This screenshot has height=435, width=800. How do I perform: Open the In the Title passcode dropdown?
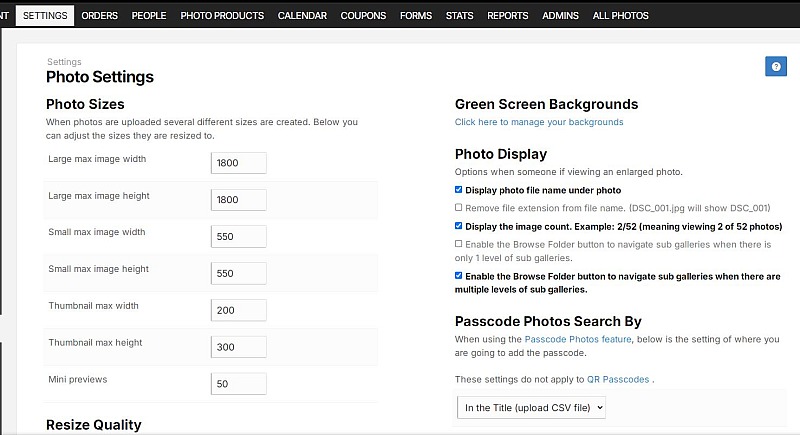point(531,407)
